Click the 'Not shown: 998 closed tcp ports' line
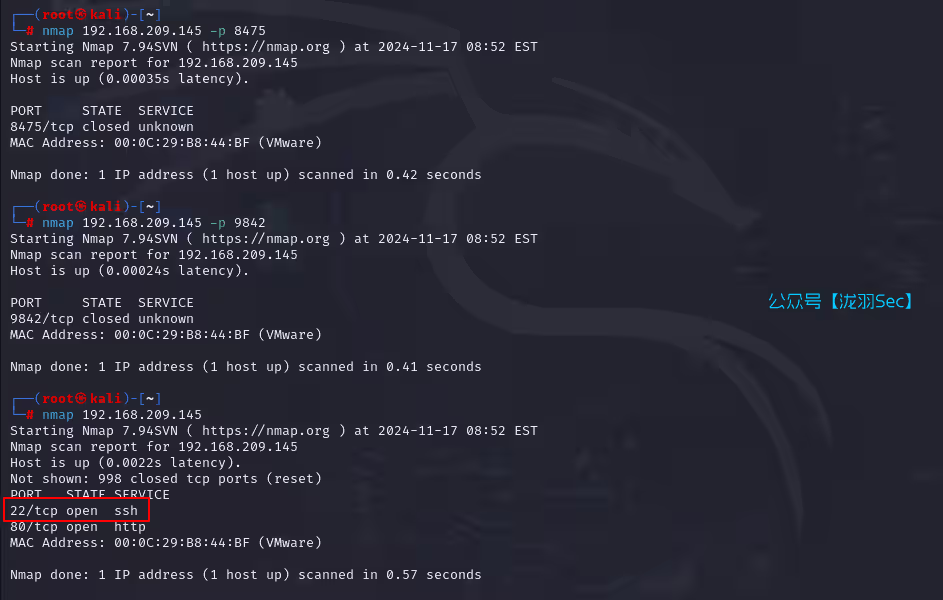This screenshot has width=943, height=600. [x=165, y=479]
